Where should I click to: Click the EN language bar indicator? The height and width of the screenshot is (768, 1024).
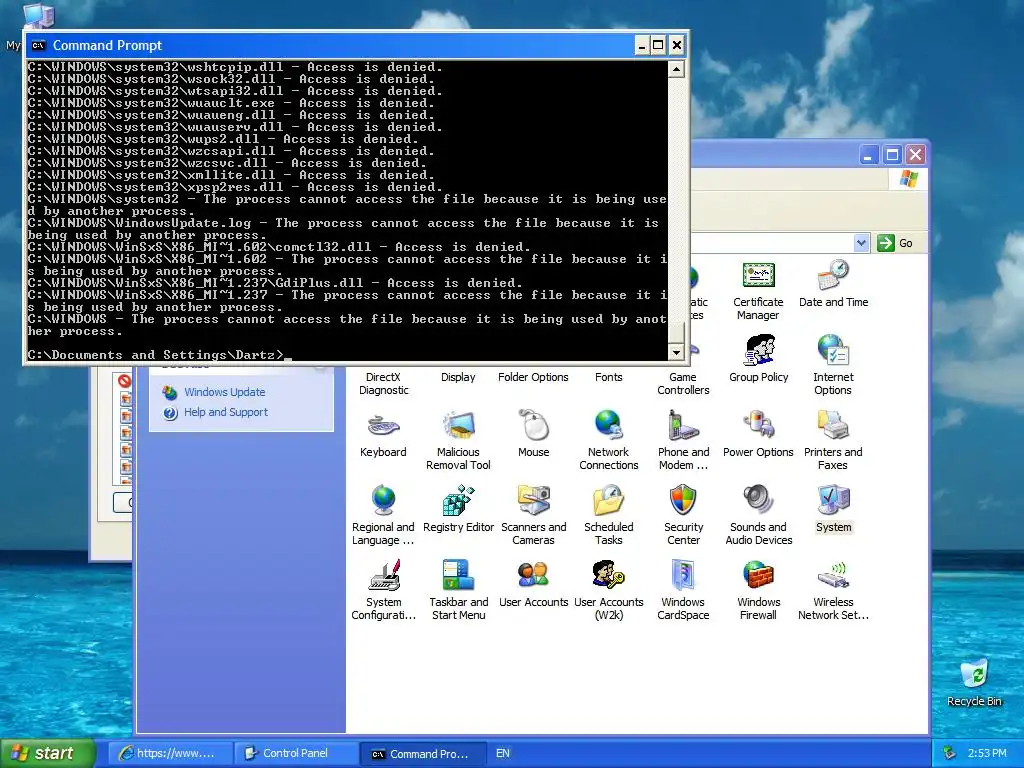click(x=502, y=753)
